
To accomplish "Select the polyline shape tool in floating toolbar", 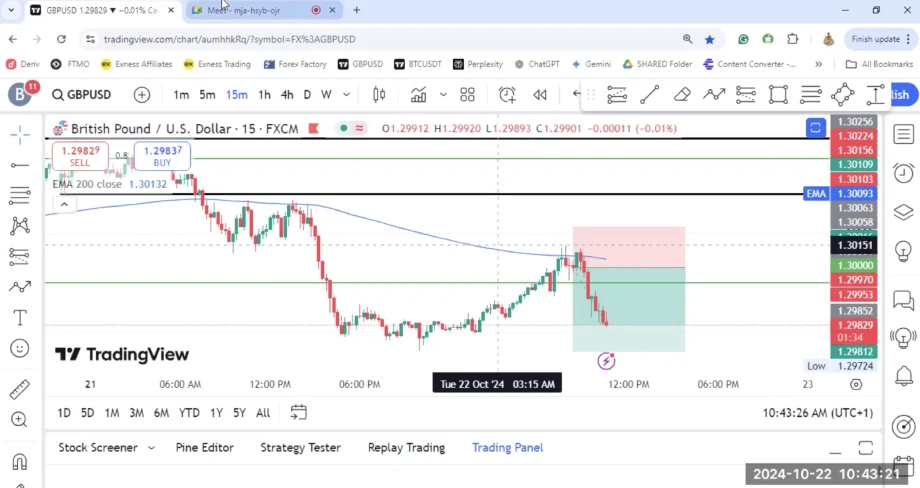I will (843, 94).
